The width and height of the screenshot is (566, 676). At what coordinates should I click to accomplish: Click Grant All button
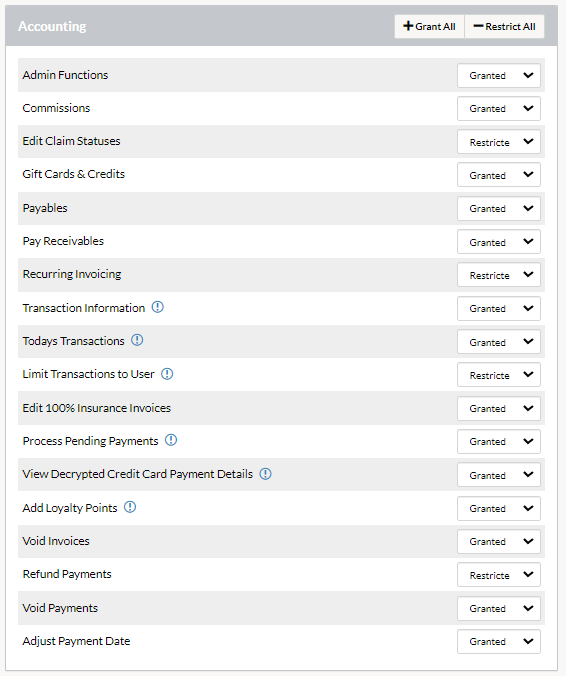point(429,27)
